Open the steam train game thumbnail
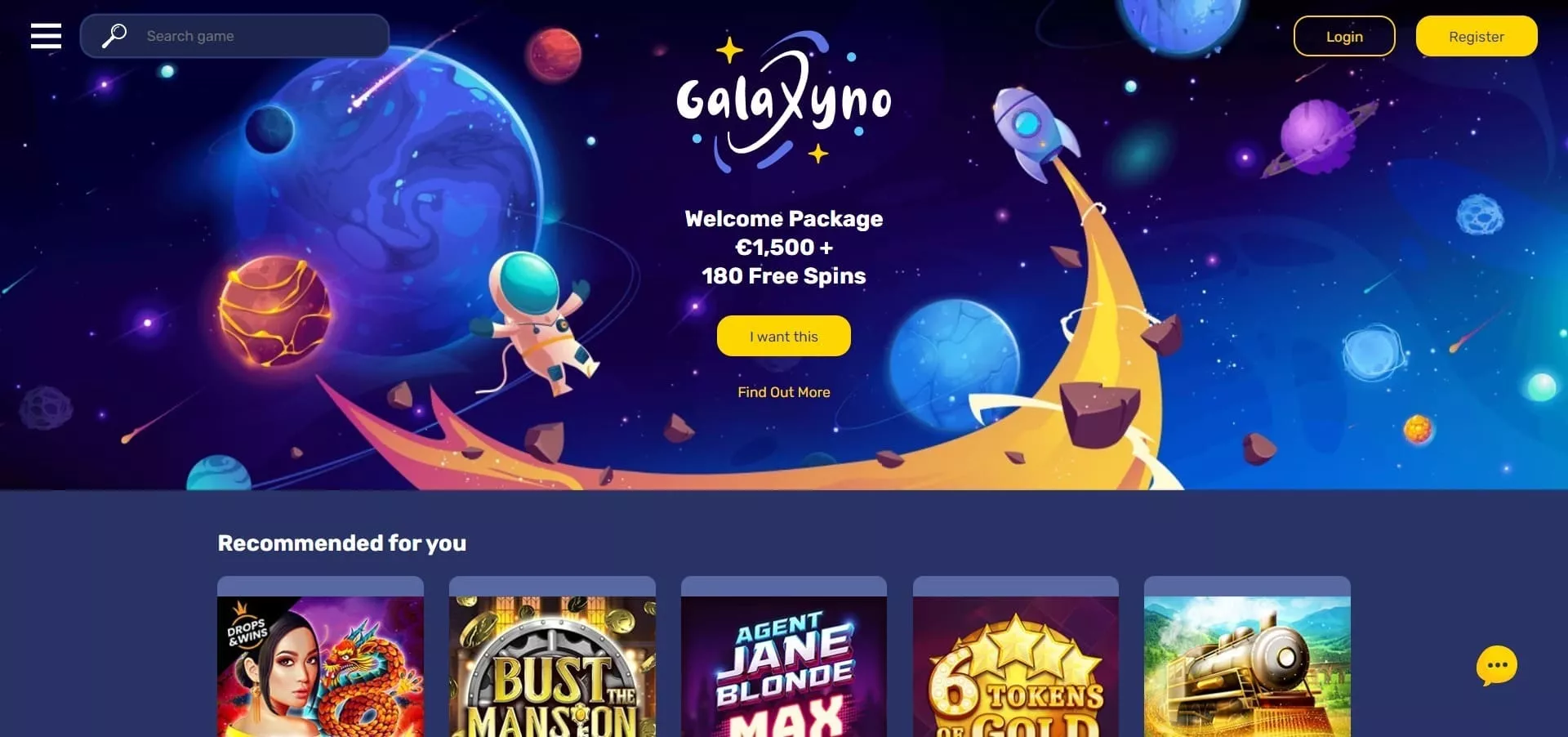The width and height of the screenshot is (1568, 737). pos(1247,666)
